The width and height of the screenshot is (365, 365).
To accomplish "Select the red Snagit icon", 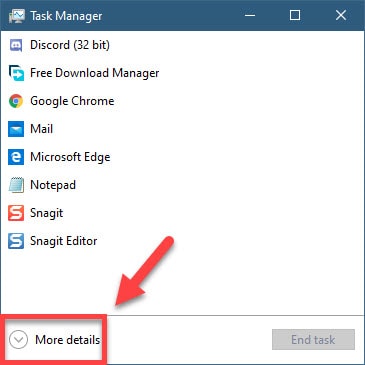I will [x=16, y=213].
